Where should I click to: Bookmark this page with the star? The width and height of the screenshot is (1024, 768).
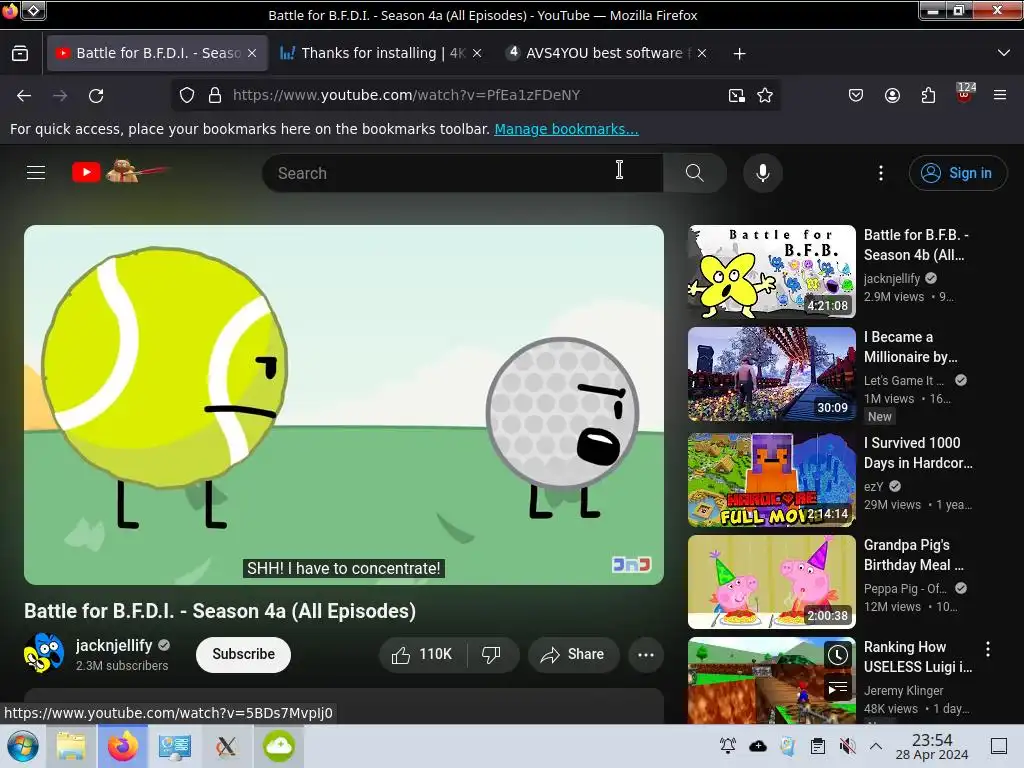click(765, 95)
